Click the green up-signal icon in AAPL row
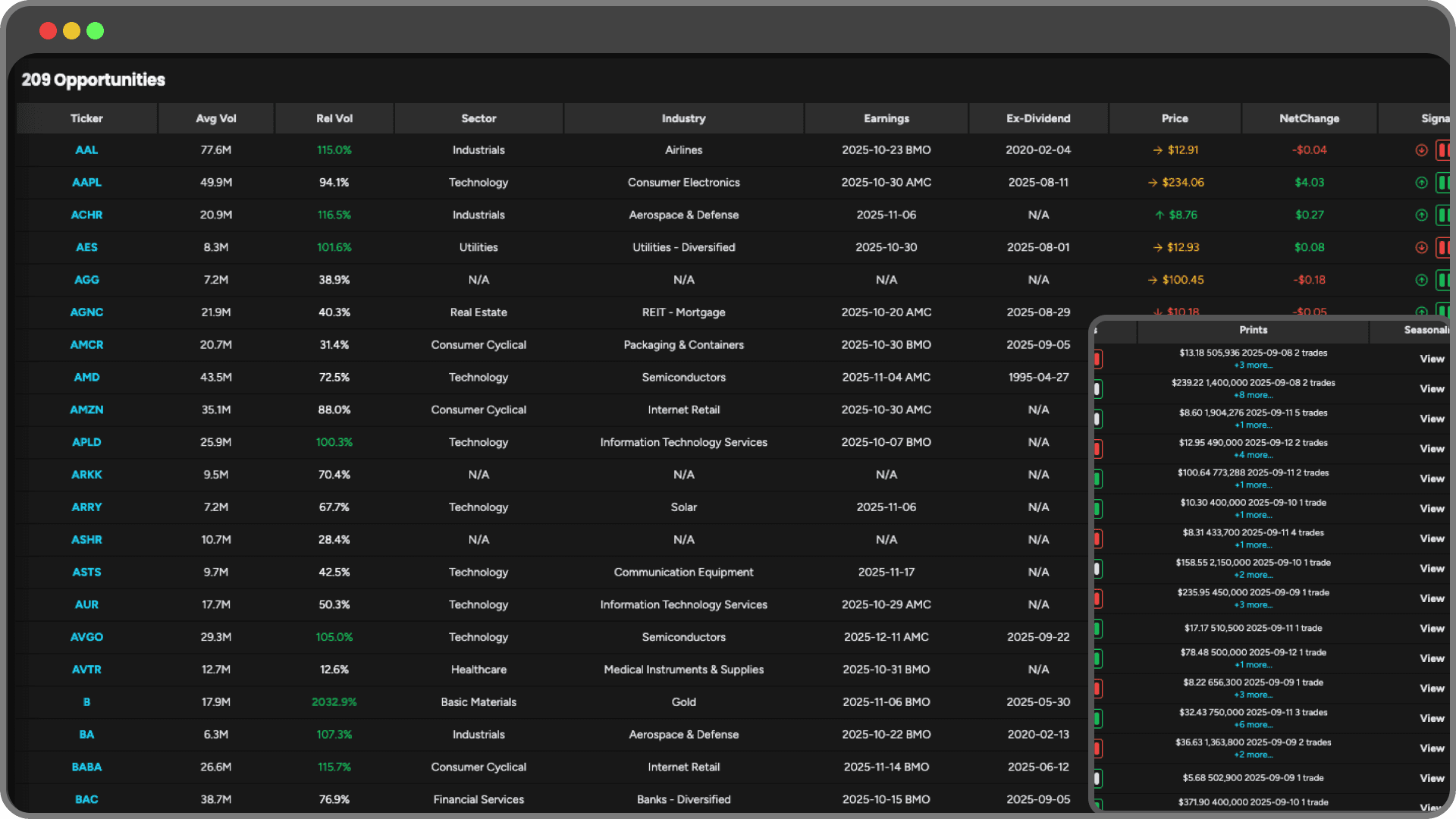 1422,183
